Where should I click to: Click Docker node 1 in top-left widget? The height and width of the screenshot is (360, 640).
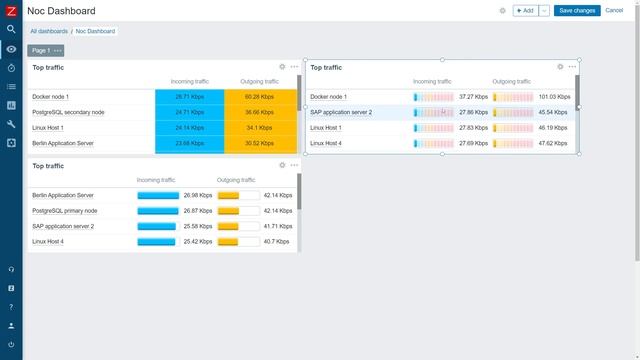(51, 97)
